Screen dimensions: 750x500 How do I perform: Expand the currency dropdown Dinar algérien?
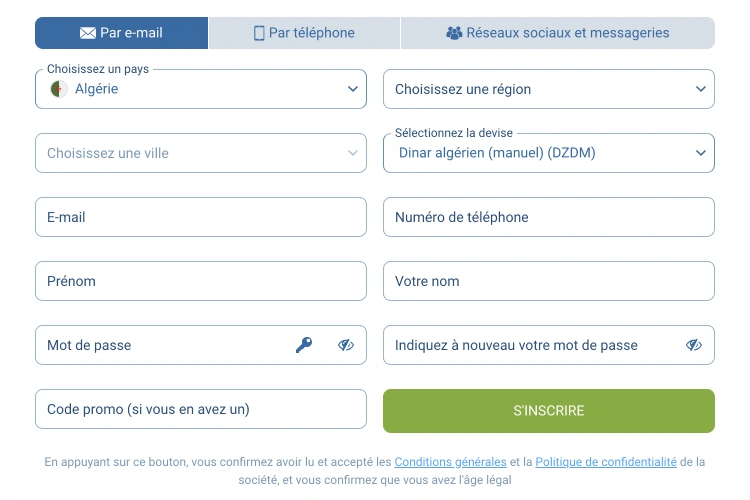point(548,153)
